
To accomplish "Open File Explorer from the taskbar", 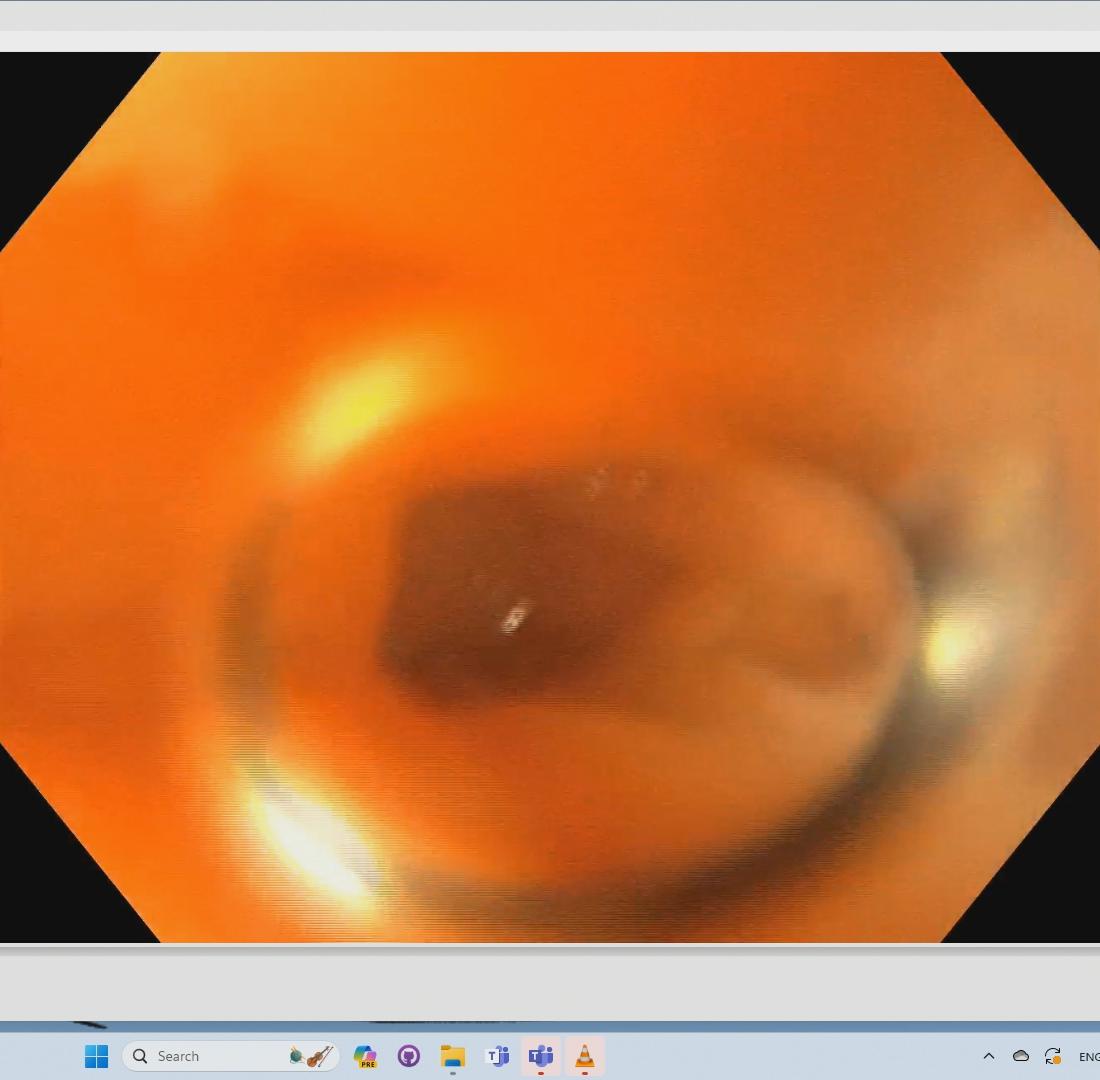I will (452, 1055).
